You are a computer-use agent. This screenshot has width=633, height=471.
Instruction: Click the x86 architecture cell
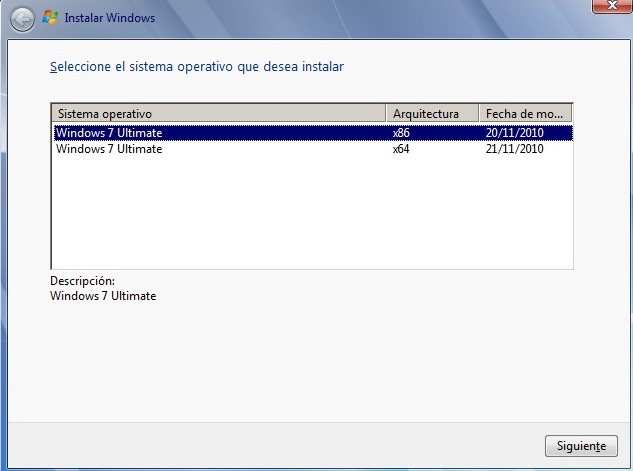(401, 133)
